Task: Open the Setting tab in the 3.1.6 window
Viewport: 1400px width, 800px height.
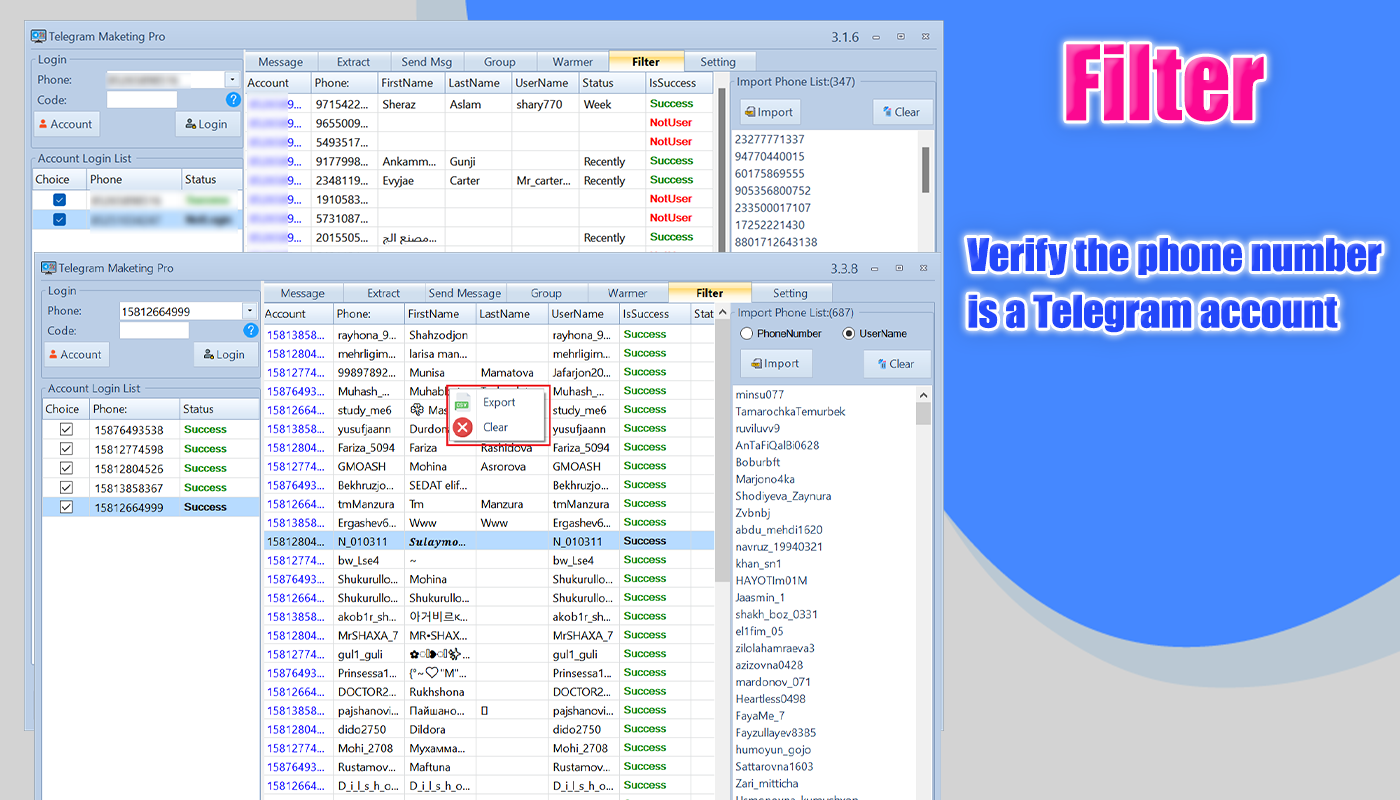Action: point(717,61)
